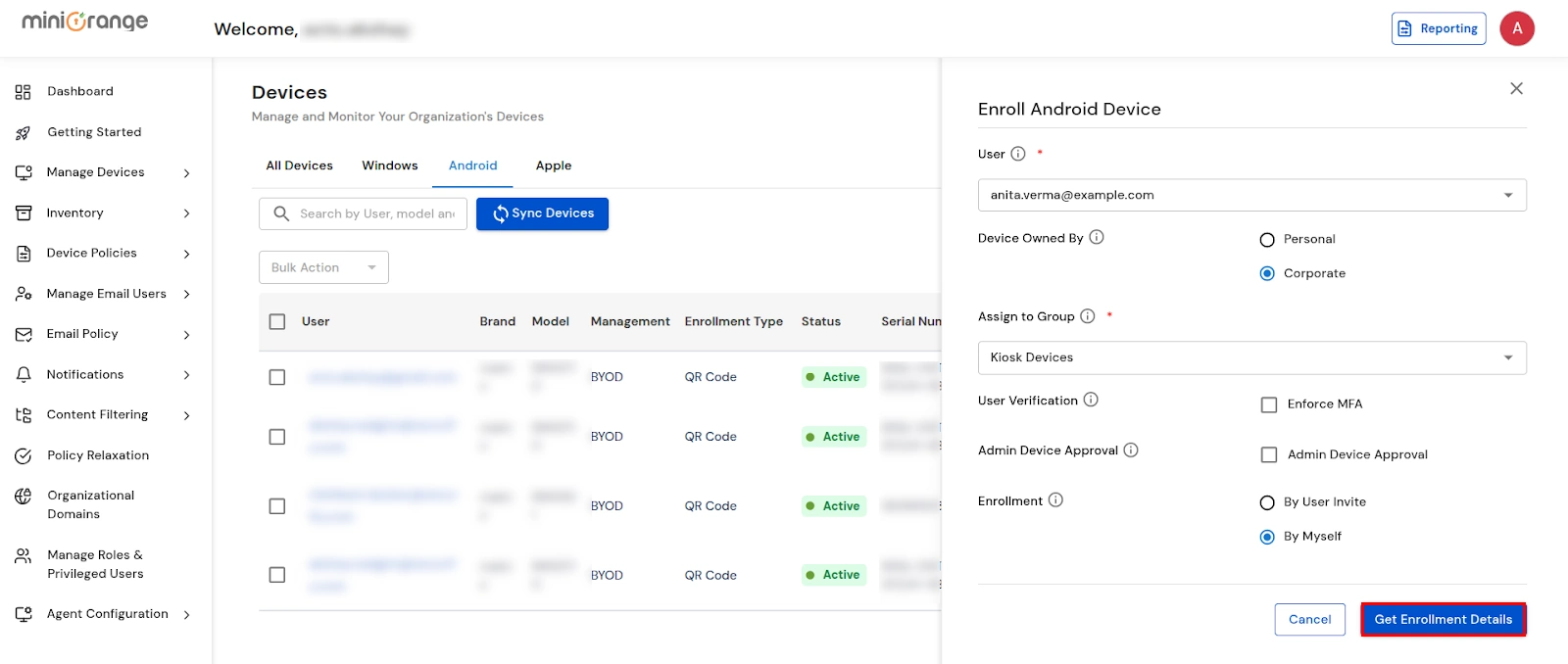Enable the Enforce MFA checkbox
The height and width of the screenshot is (664, 1568).
coord(1269,404)
